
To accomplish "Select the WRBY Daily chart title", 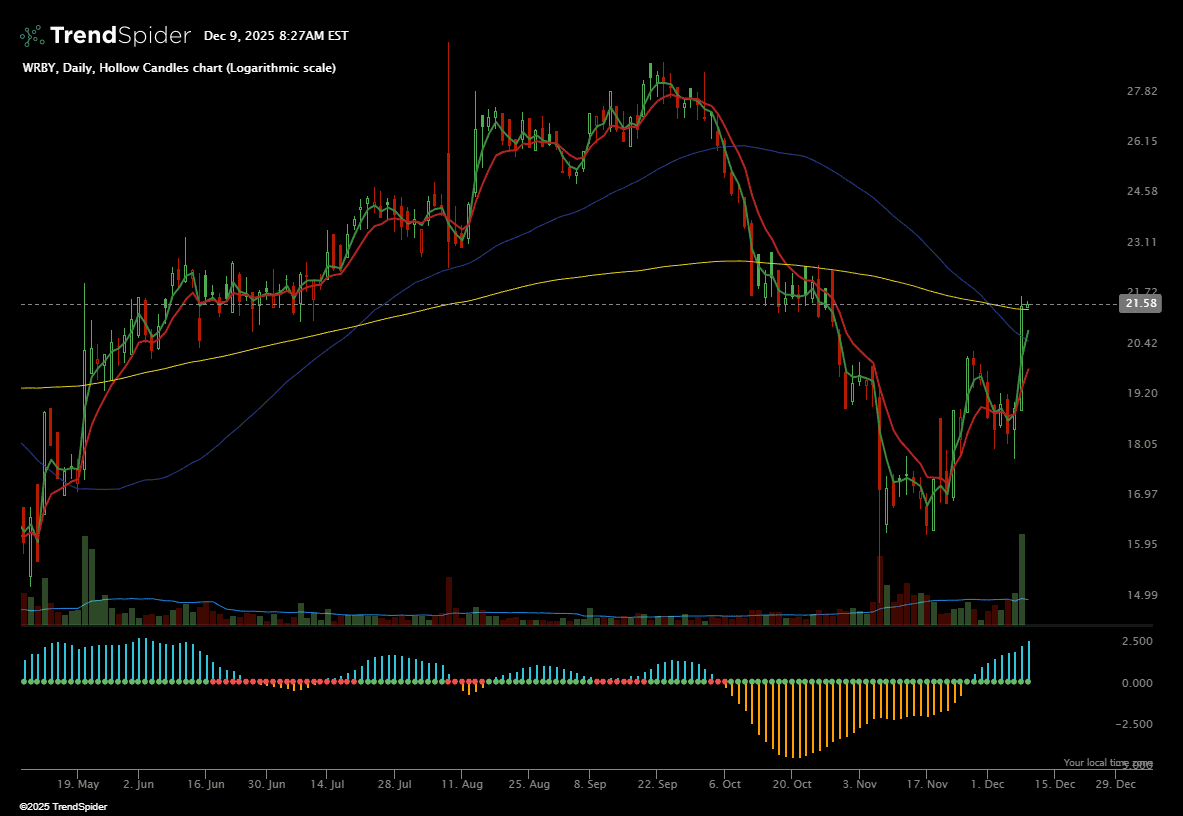I will coord(179,68).
